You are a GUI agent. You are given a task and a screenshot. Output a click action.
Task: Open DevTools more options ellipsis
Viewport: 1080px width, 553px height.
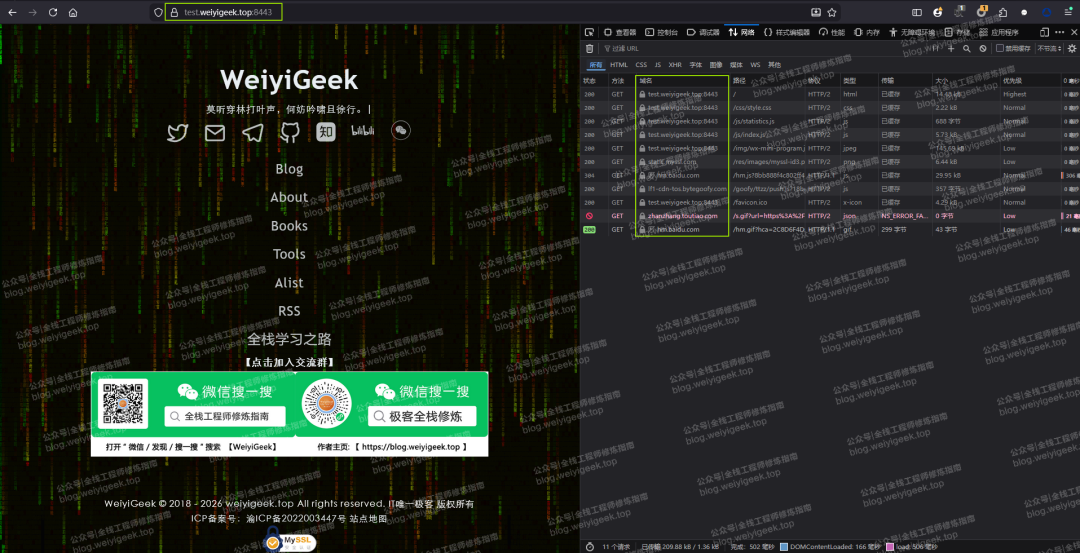coord(1058,32)
